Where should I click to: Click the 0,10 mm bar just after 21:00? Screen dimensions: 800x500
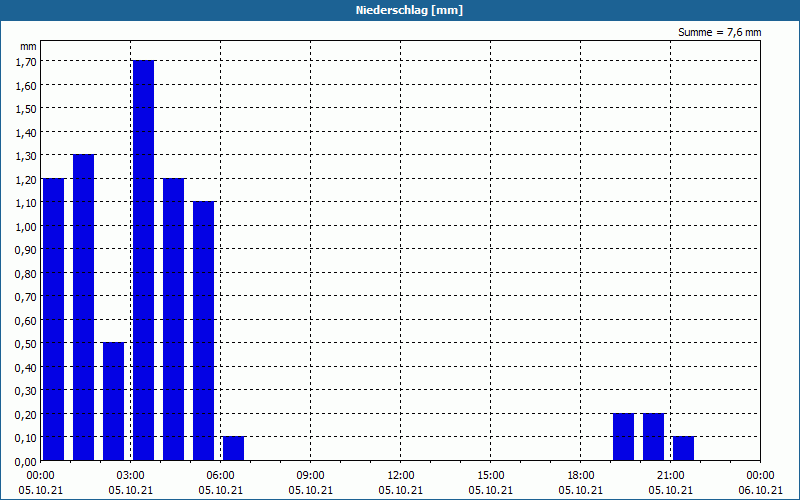684,448
